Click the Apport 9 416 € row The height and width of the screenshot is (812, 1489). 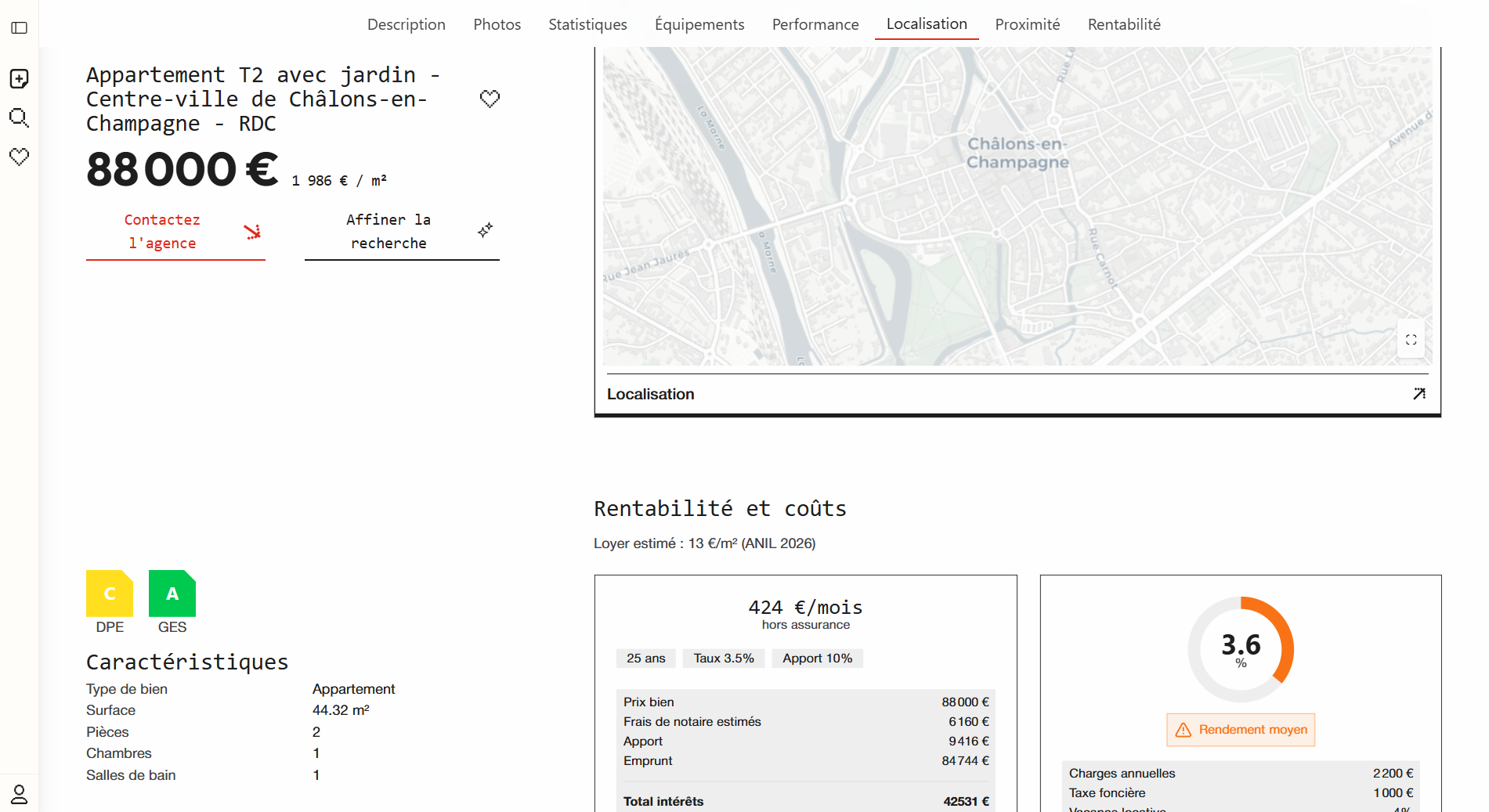point(806,742)
